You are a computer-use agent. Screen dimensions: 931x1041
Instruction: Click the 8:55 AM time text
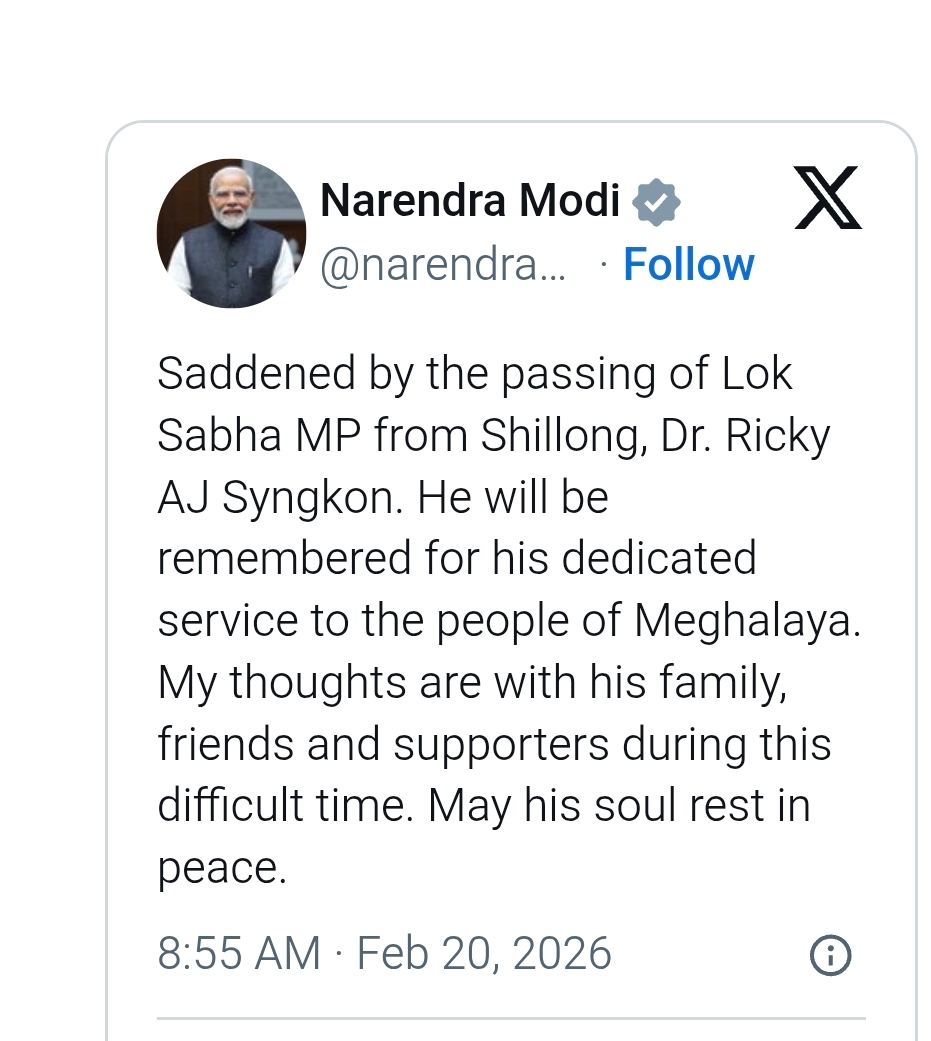pos(238,954)
